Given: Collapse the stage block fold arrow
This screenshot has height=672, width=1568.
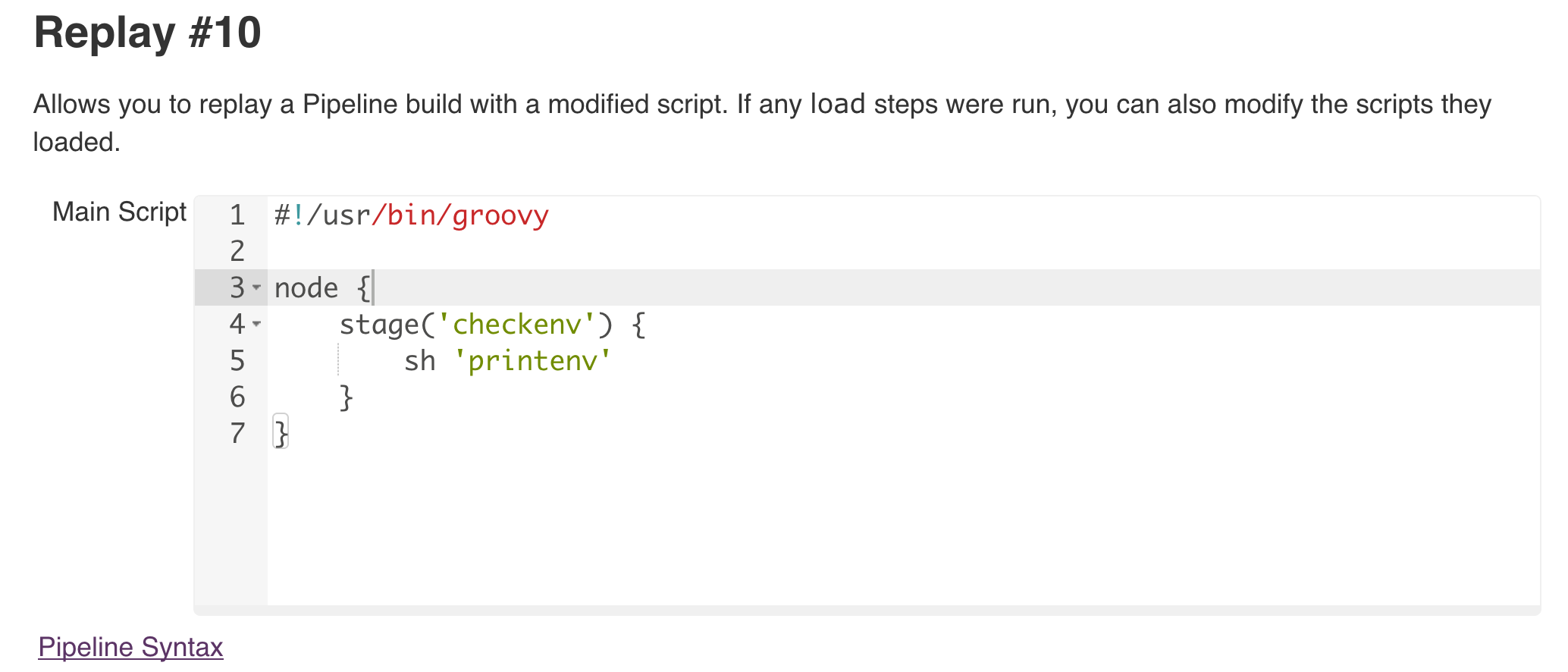Looking at the screenshot, I should 257,325.
